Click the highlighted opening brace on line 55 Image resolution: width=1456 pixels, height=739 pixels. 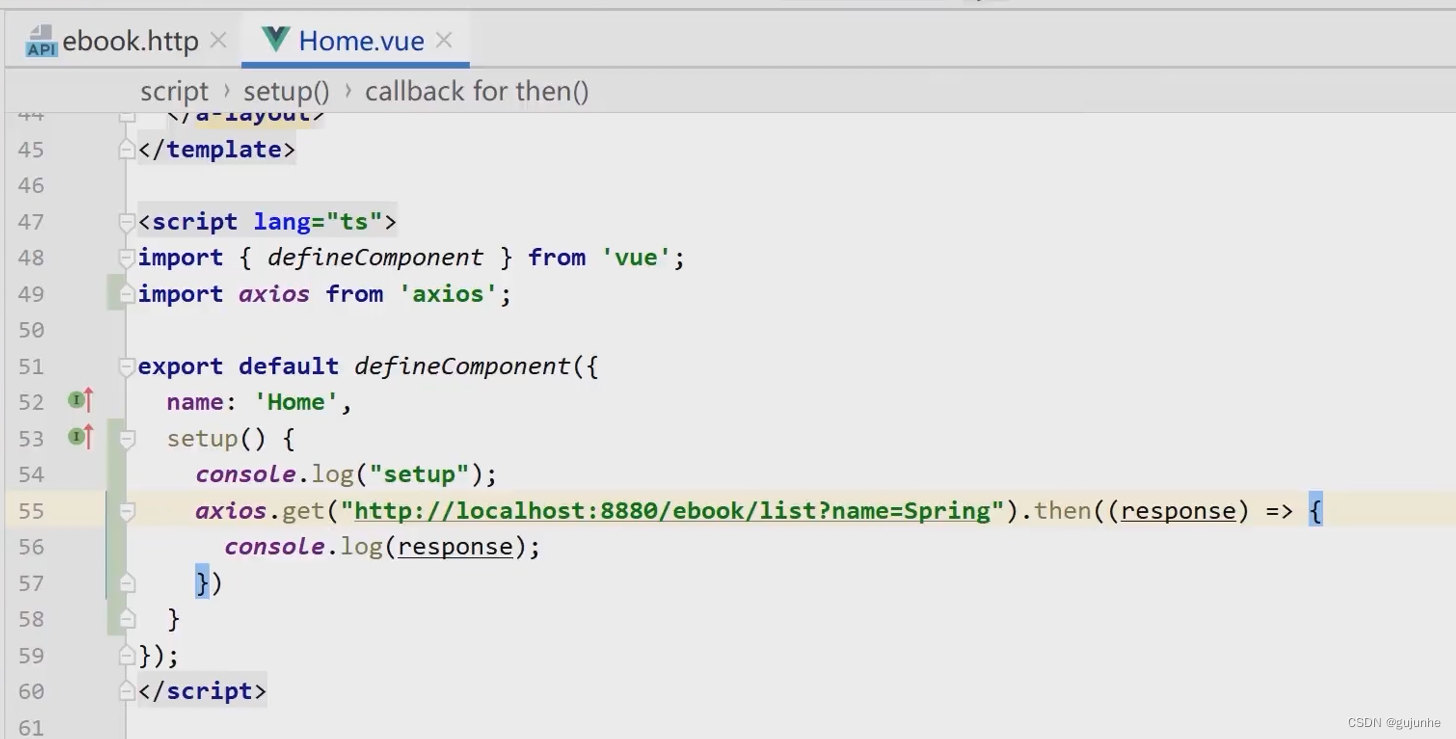coord(1315,510)
